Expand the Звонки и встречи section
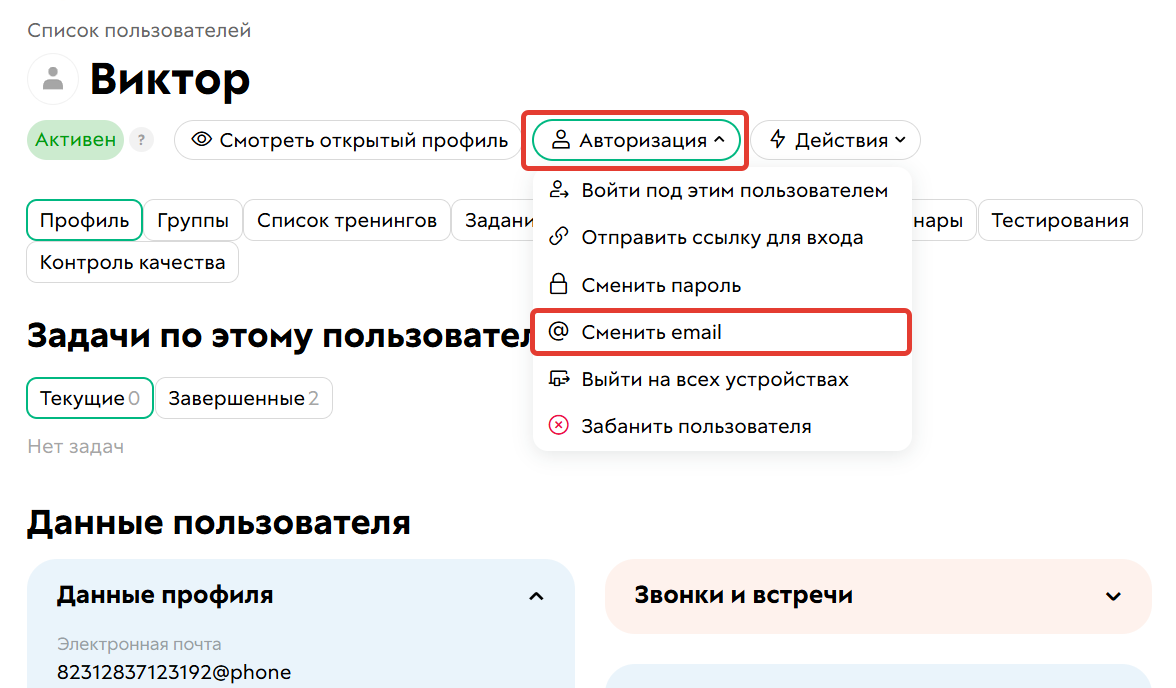1176x688 pixels. (x=1113, y=595)
